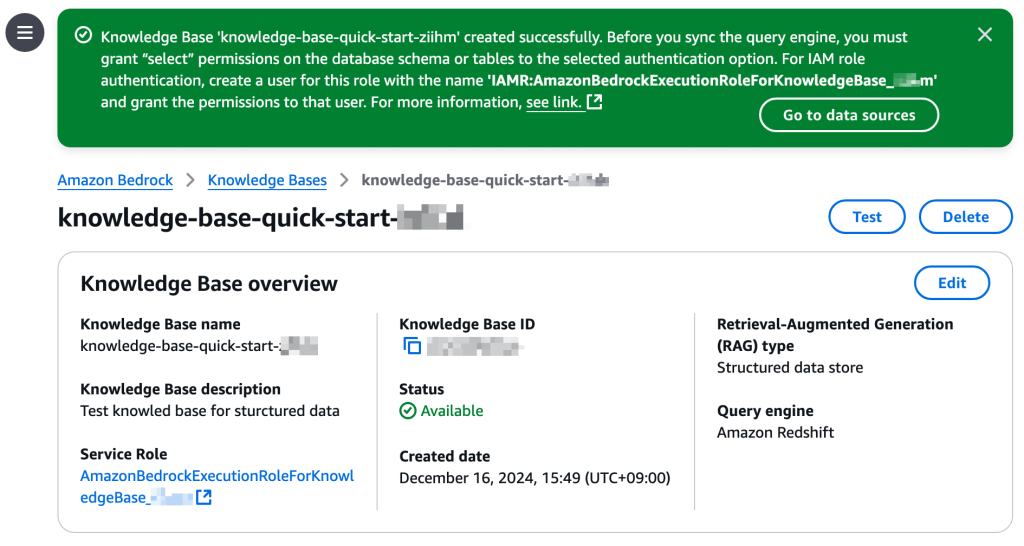
Task: Click the 'Knowledge Base ID' label
Action: [467, 324]
